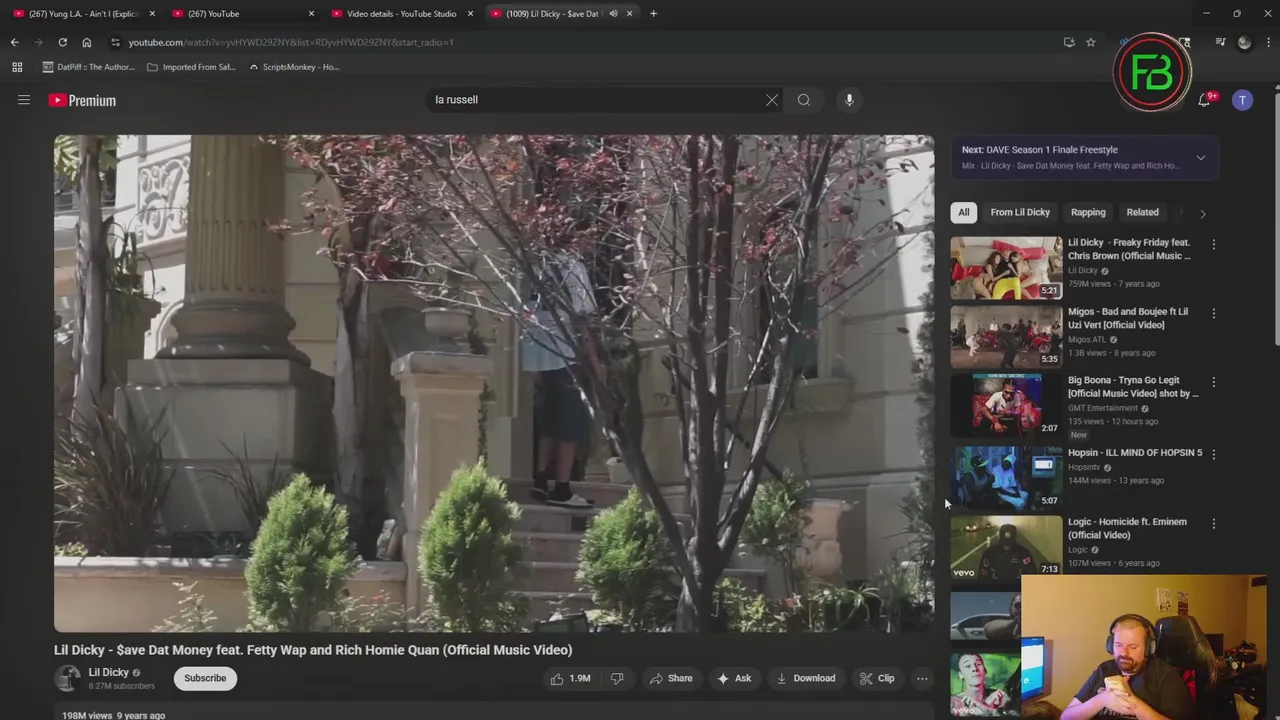The width and height of the screenshot is (1280, 720).
Task: Open install app icon in address bar
Action: (1069, 42)
